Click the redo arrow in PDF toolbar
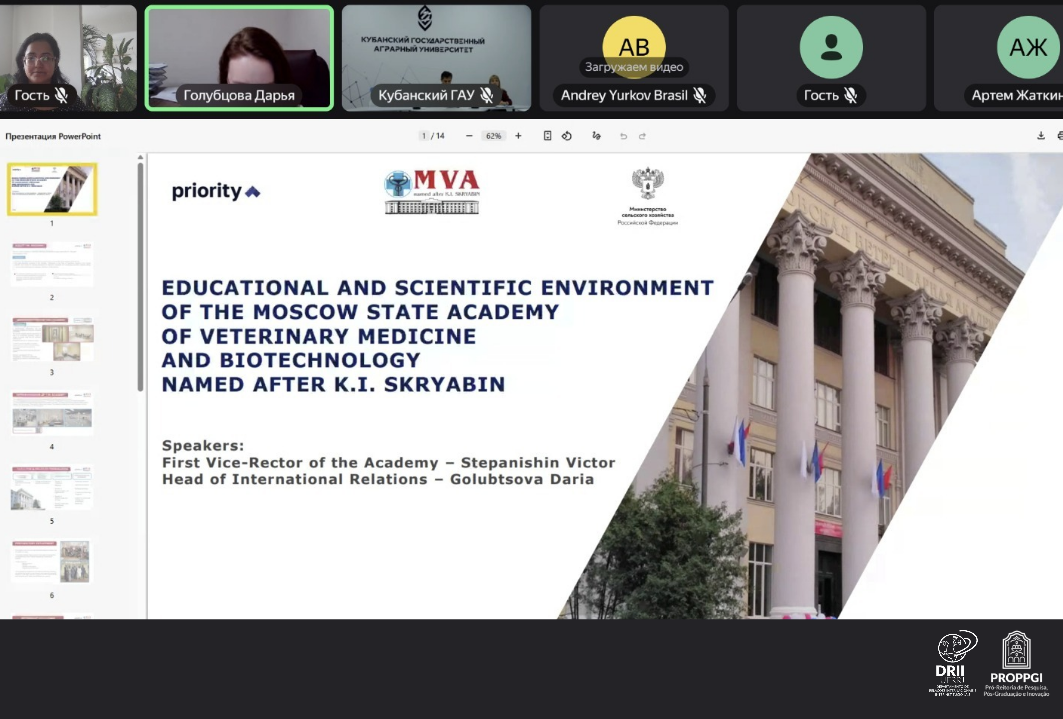Screen dimensions: 1063x719 coord(642,136)
